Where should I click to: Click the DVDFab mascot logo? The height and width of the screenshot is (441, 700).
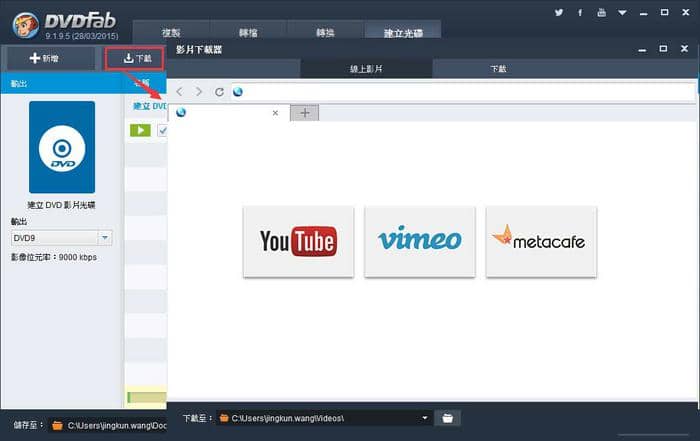click(25, 25)
